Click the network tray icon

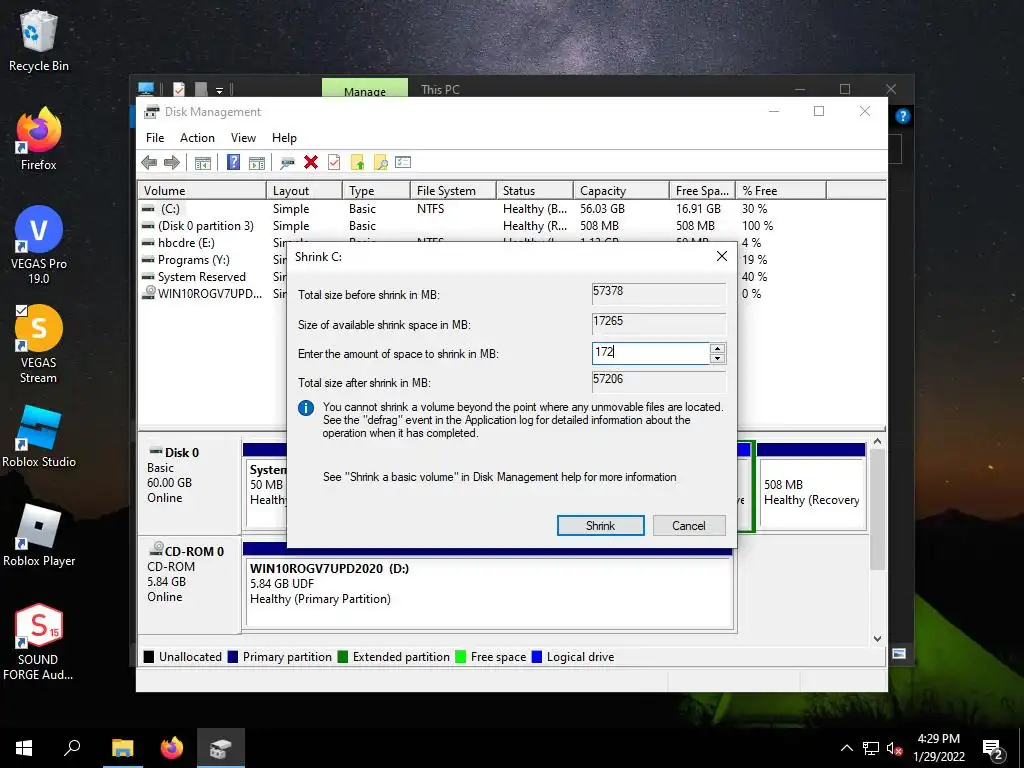tap(870, 749)
